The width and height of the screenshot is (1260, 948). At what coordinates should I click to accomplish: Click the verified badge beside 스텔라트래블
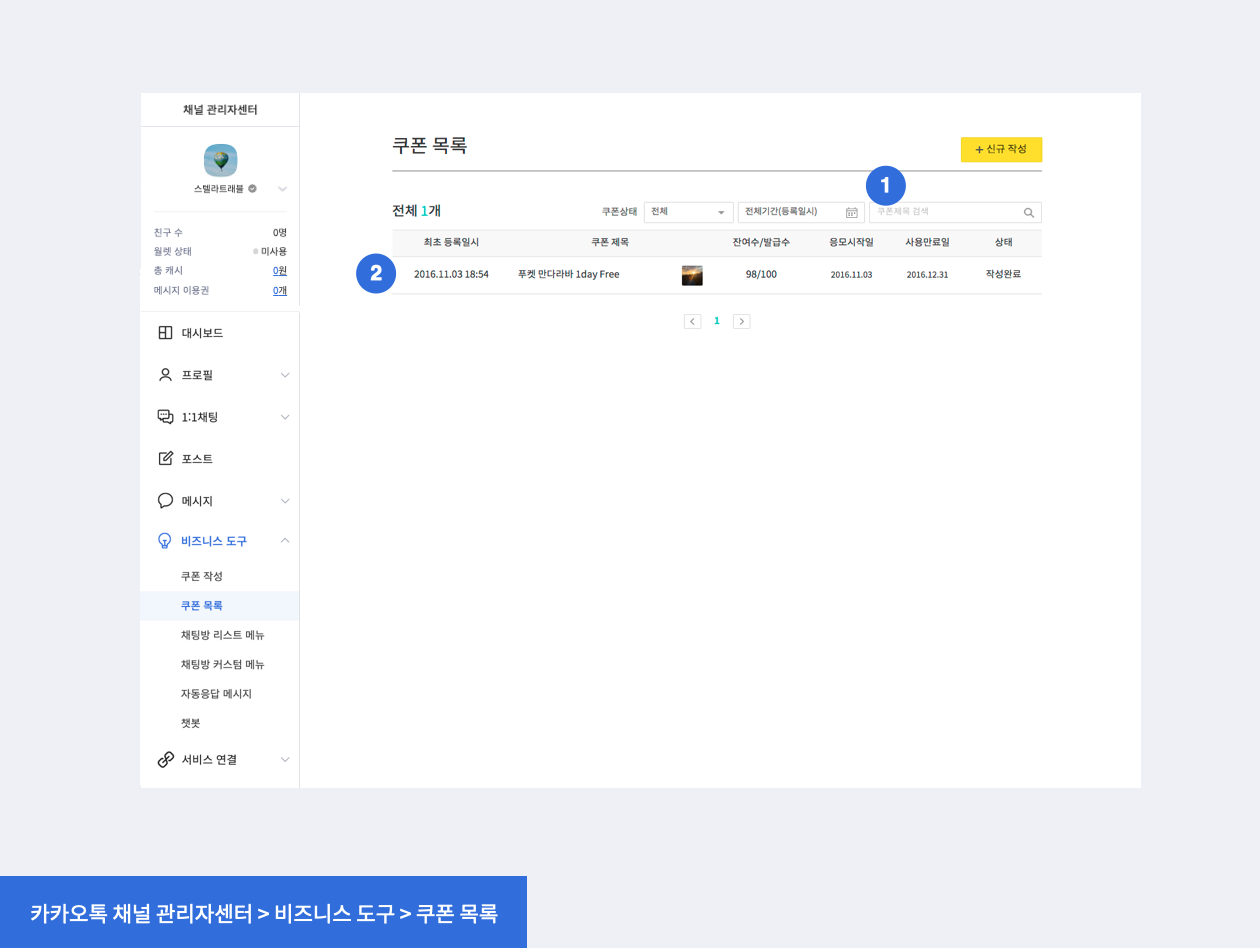(x=252, y=188)
